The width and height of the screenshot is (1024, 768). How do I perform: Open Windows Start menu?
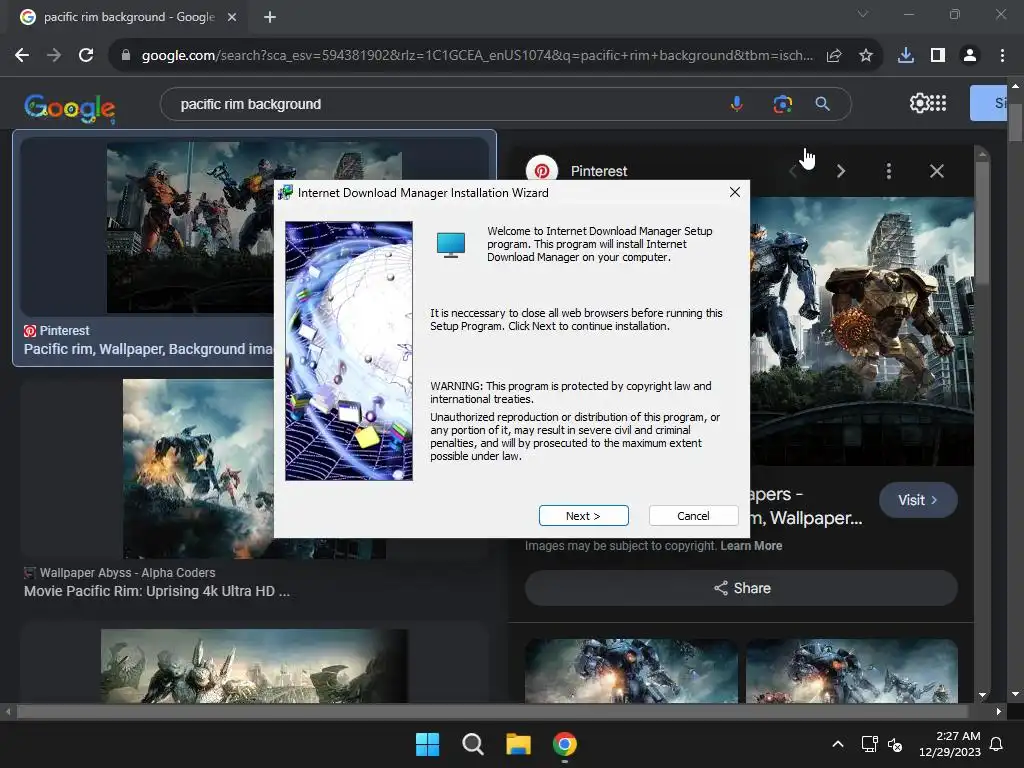pyautogui.click(x=428, y=744)
